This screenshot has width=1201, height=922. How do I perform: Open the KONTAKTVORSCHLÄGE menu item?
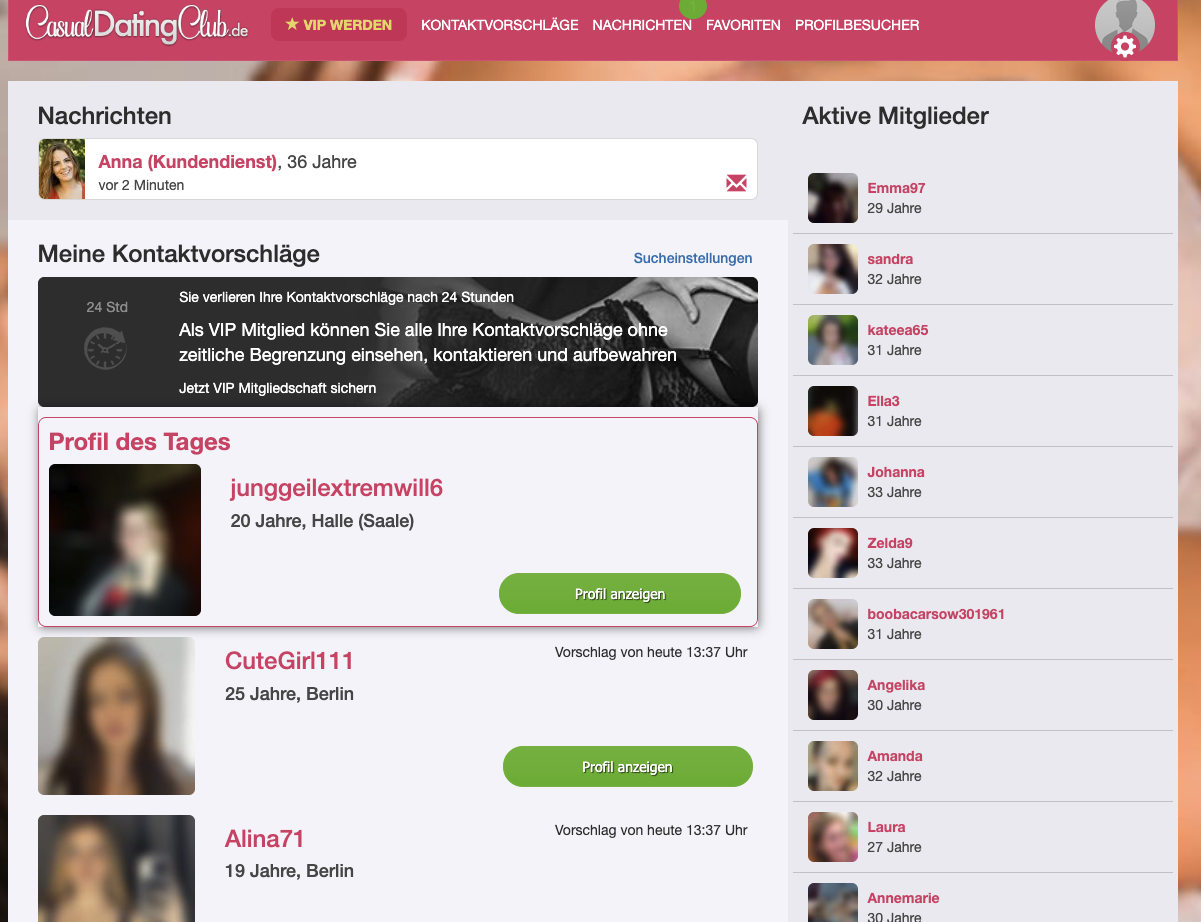point(500,25)
